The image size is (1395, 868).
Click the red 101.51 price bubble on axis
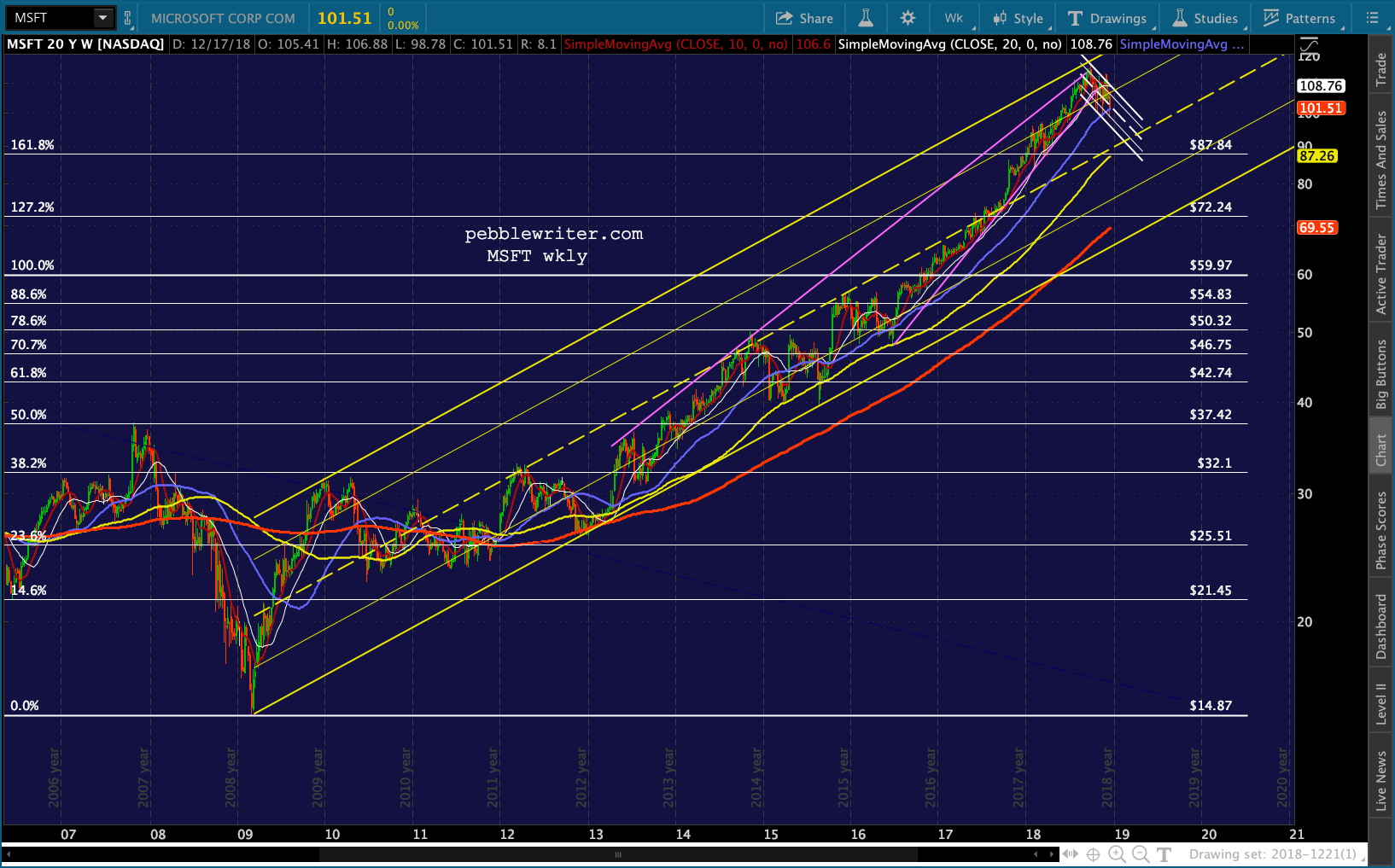(1321, 108)
